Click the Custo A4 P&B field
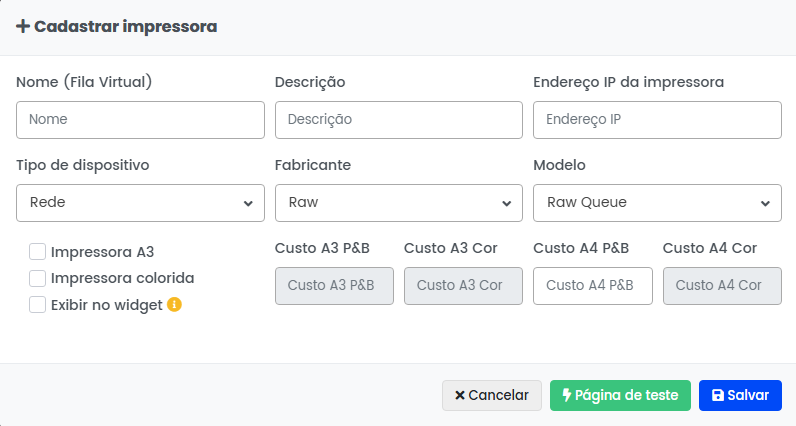Viewport: 796px width, 426px height. tap(592, 285)
